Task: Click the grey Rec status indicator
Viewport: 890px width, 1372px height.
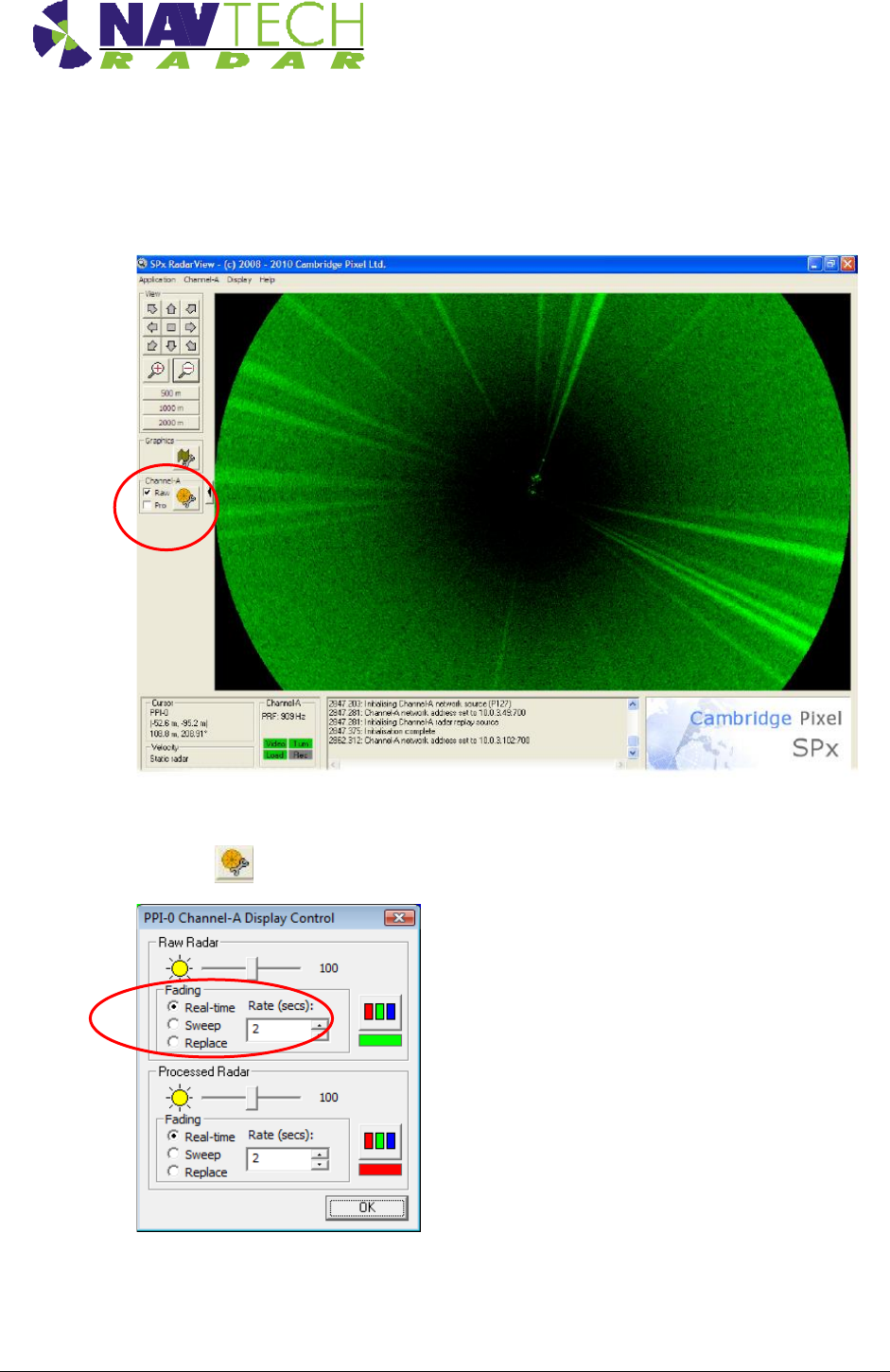Action: pyautogui.click(x=301, y=755)
